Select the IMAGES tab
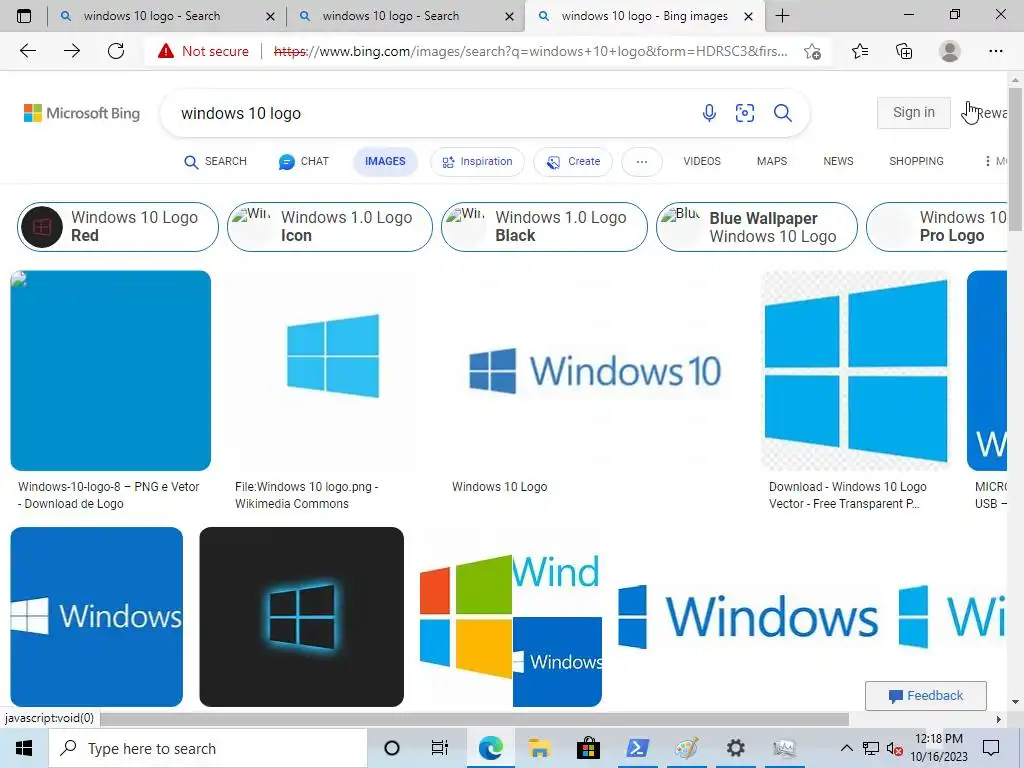This screenshot has width=1024, height=768. [385, 161]
